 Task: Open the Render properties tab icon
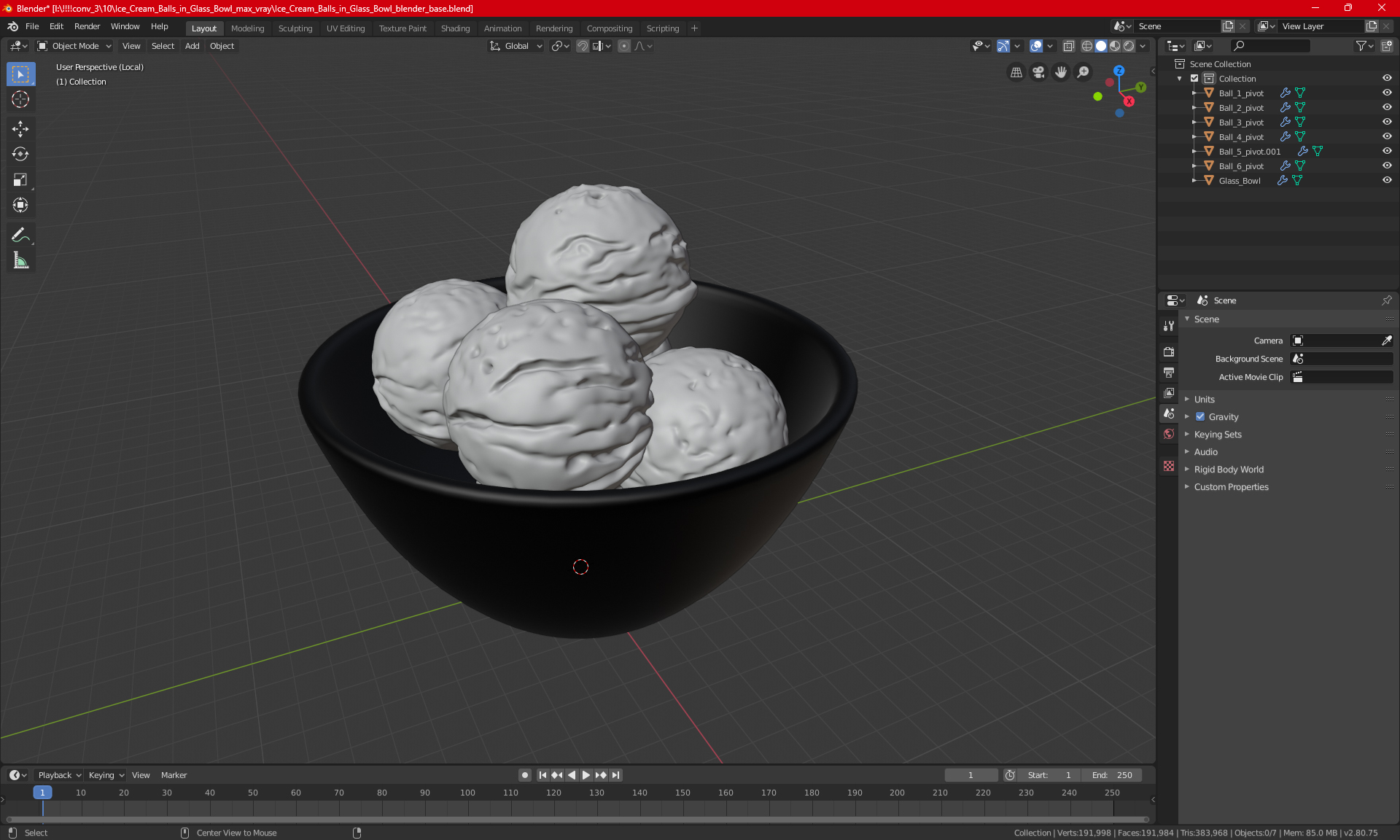[x=1169, y=351]
